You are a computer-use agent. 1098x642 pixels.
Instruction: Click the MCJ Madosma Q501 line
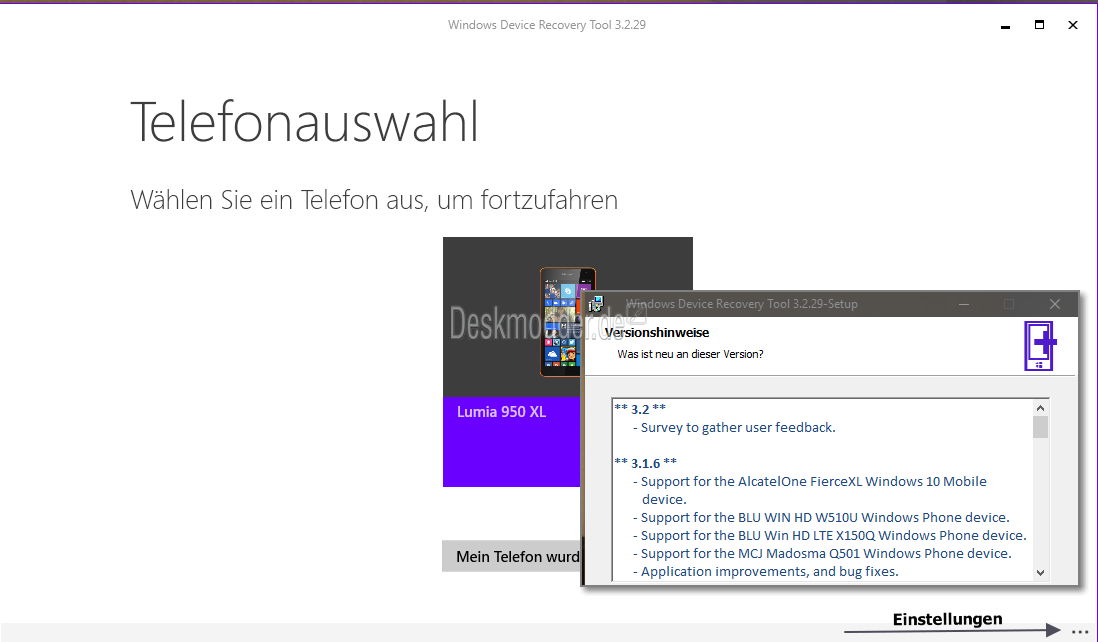click(822, 553)
